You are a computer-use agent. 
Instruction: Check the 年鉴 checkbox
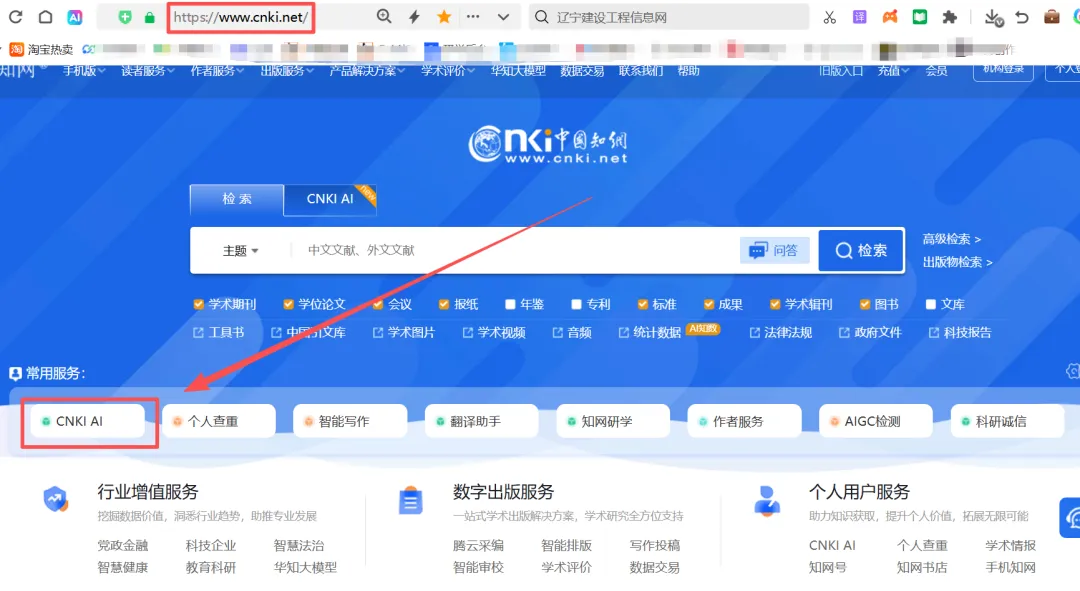tap(510, 304)
